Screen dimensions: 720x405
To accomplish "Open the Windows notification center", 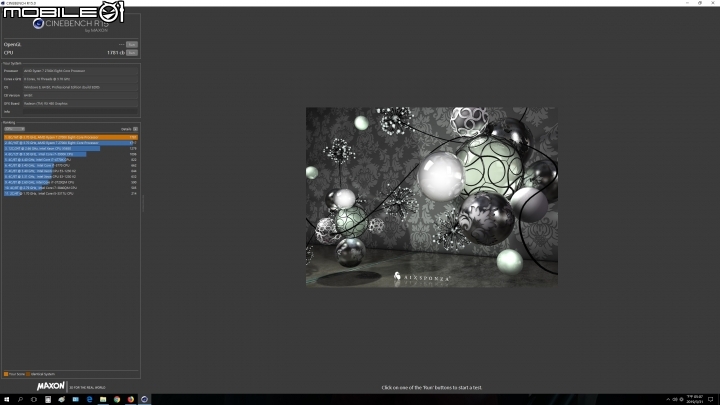I will (711, 399).
